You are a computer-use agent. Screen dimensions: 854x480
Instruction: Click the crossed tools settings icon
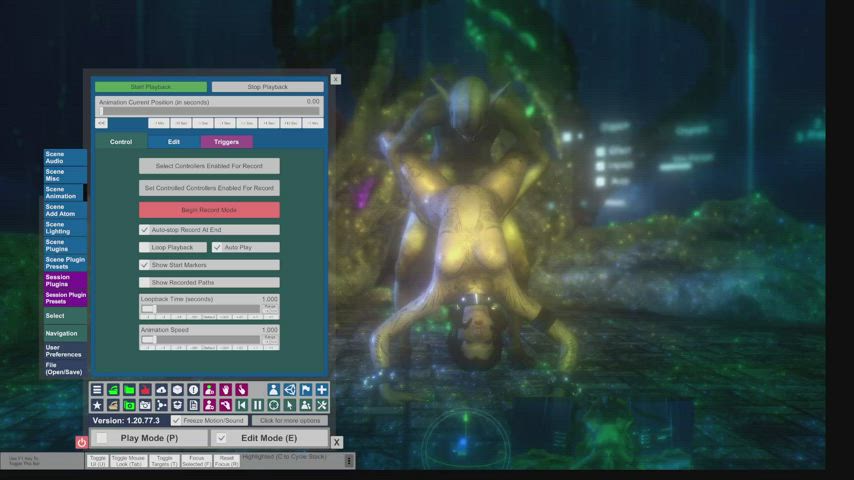point(322,405)
